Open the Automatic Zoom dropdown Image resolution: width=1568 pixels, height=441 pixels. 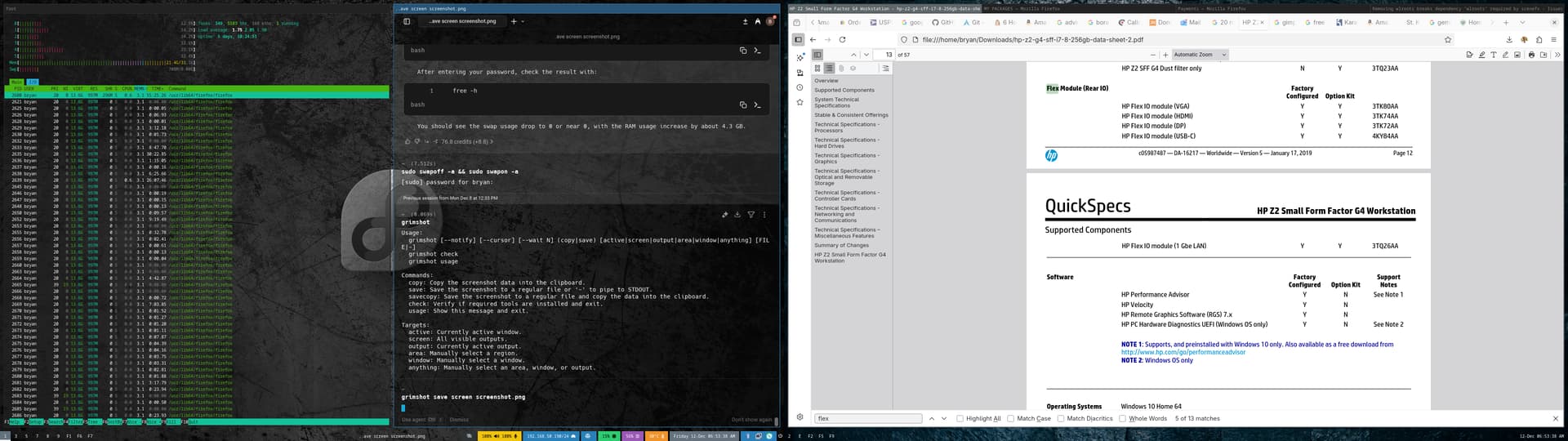[x=1199, y=55]
